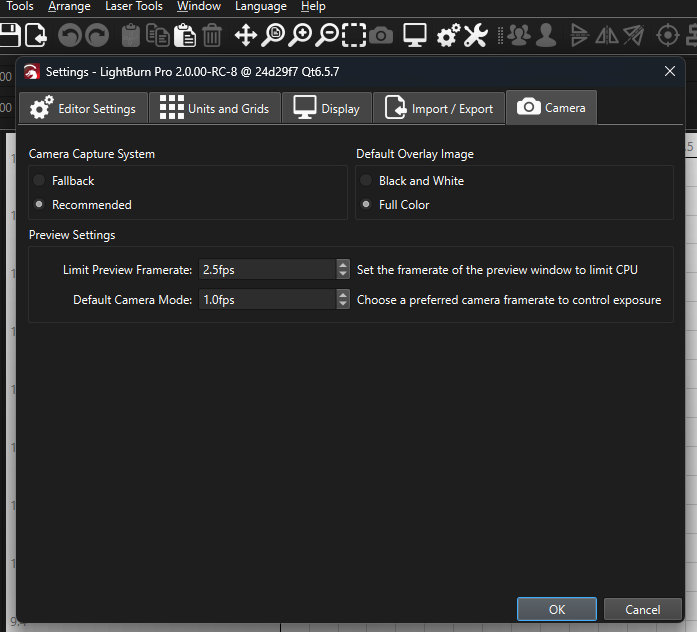Screen dimensions: 697x632
Task: Click the Limit Preview Framerate 2.5fps field
Action: pyautogui.click(x=268, y=269)
